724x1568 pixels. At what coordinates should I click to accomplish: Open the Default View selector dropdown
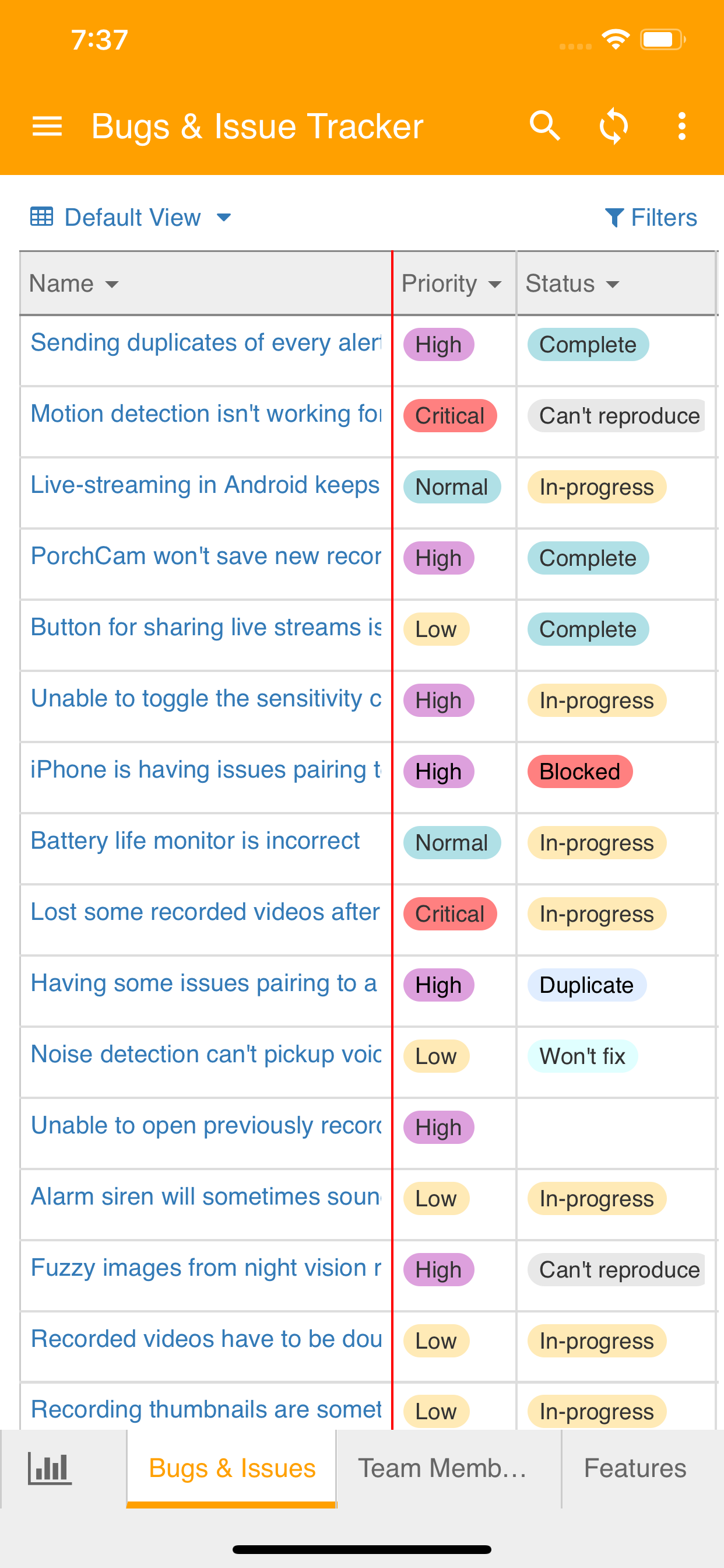click(146, 218)
